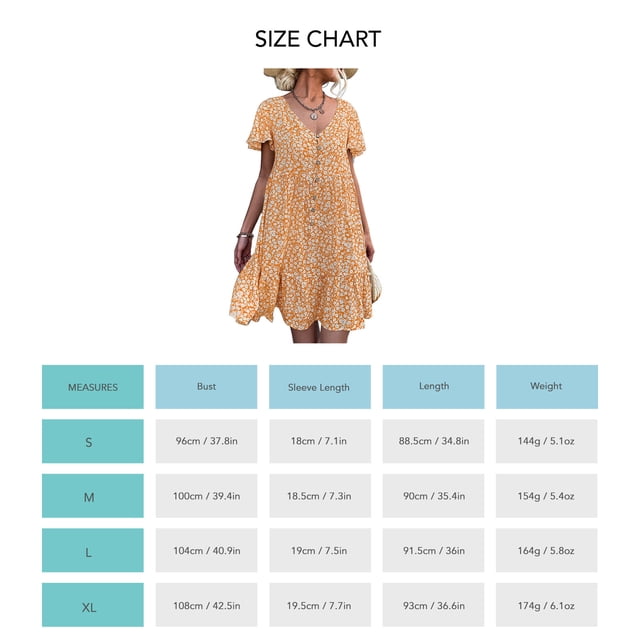640x640 pixels.
Task: Click the MEASURES header cell
Action: [93, 387]
